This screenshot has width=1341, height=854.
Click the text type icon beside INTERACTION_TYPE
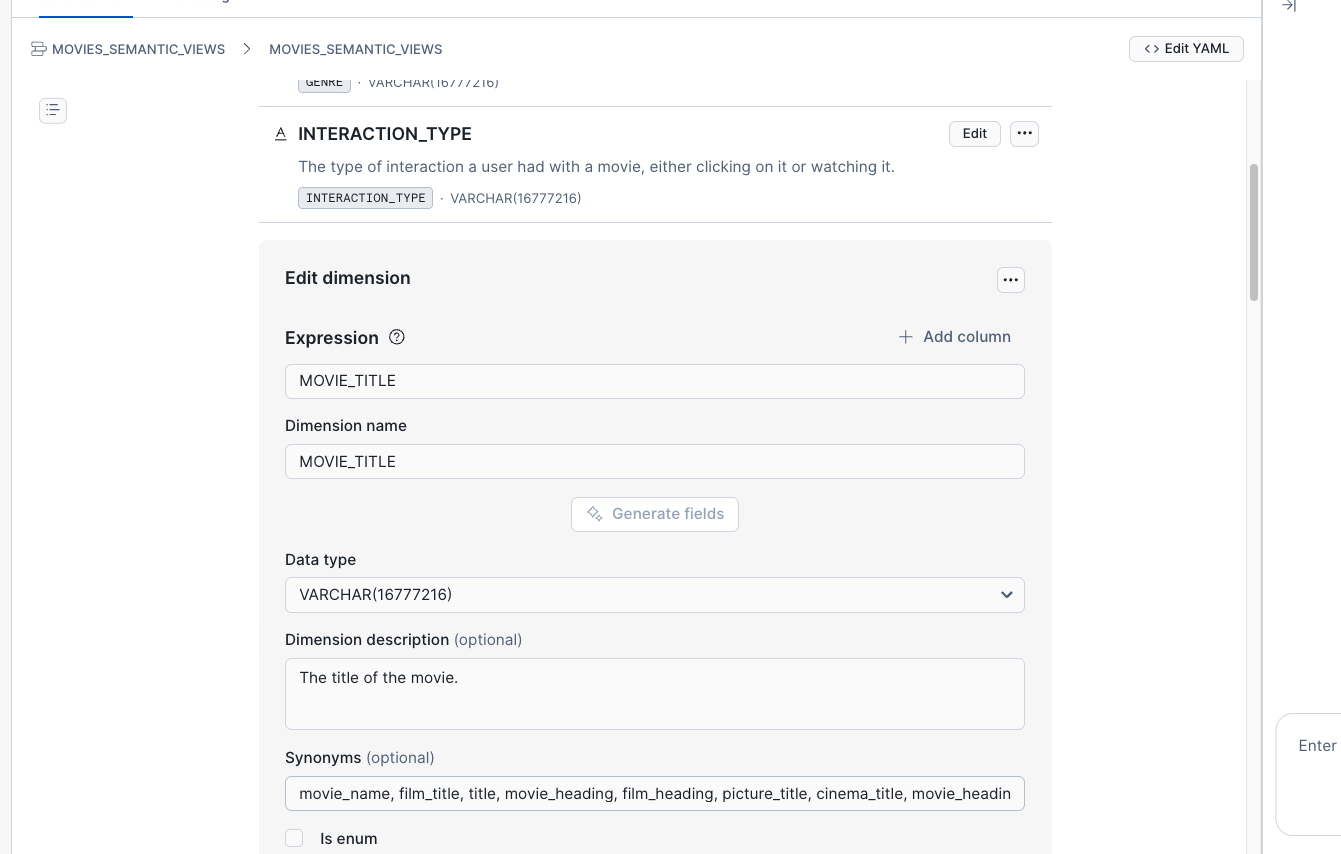[x=281, y=134]
